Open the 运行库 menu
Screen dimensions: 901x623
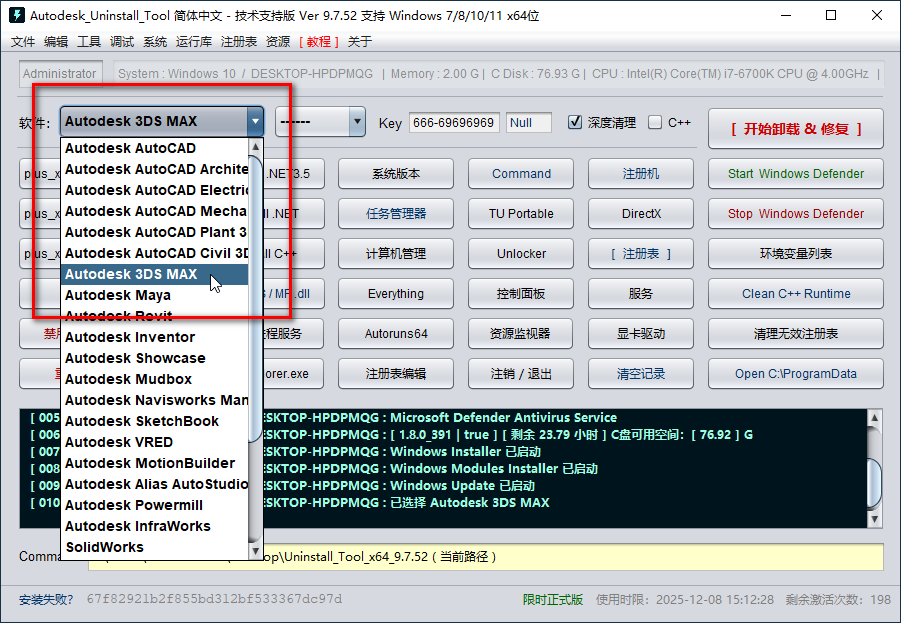point(194,41)
